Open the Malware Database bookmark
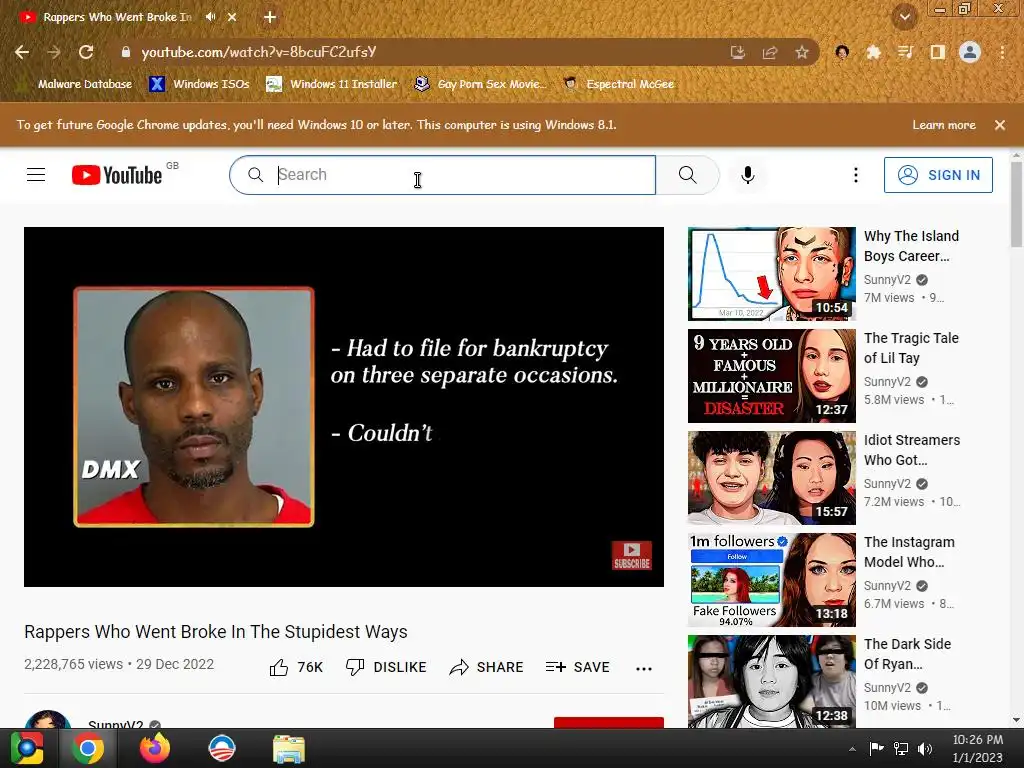Screen dimensions: 1024x768 (x=75, y=84)
